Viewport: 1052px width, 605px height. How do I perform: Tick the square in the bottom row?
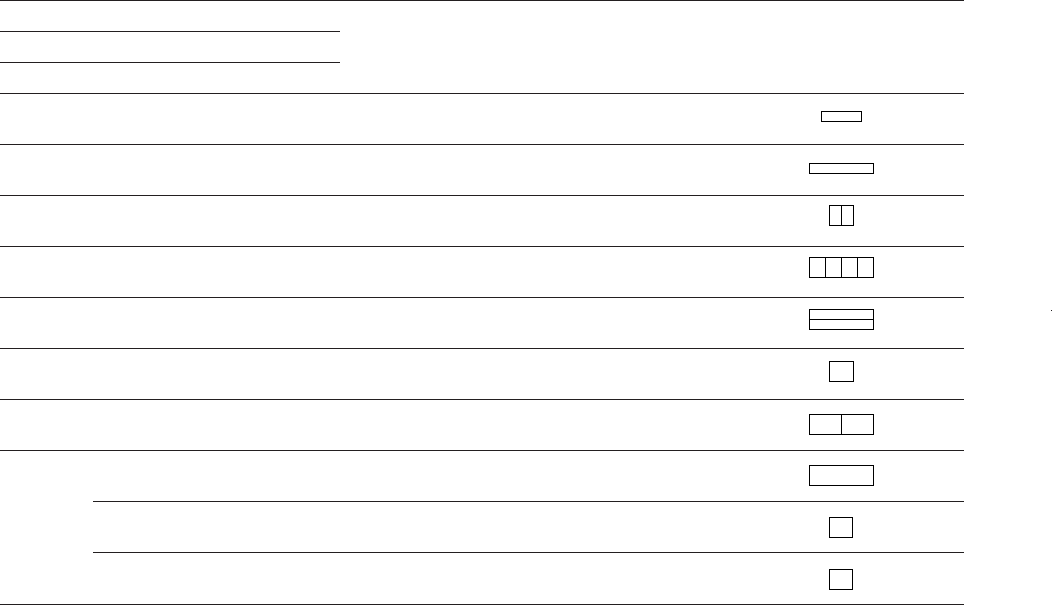pyautogui.click(x=841, y=578)
